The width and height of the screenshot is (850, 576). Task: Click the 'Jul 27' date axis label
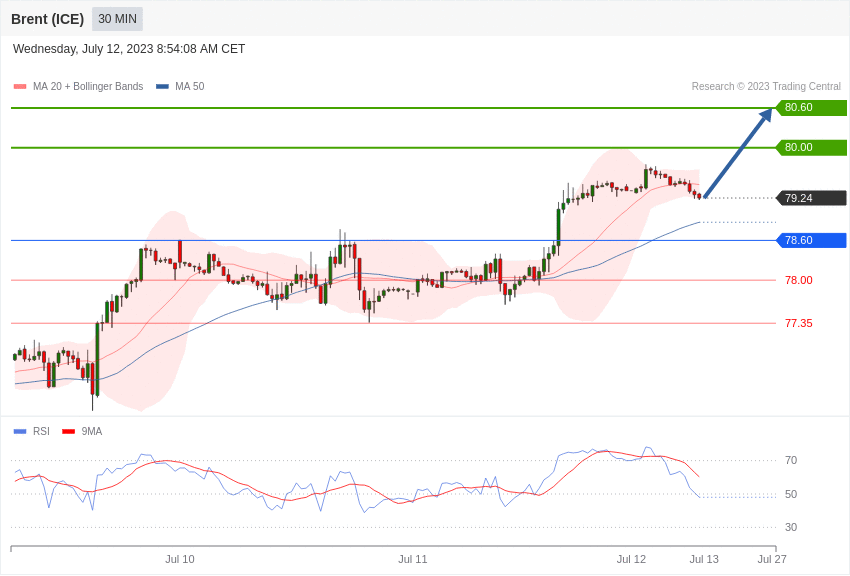772,559
